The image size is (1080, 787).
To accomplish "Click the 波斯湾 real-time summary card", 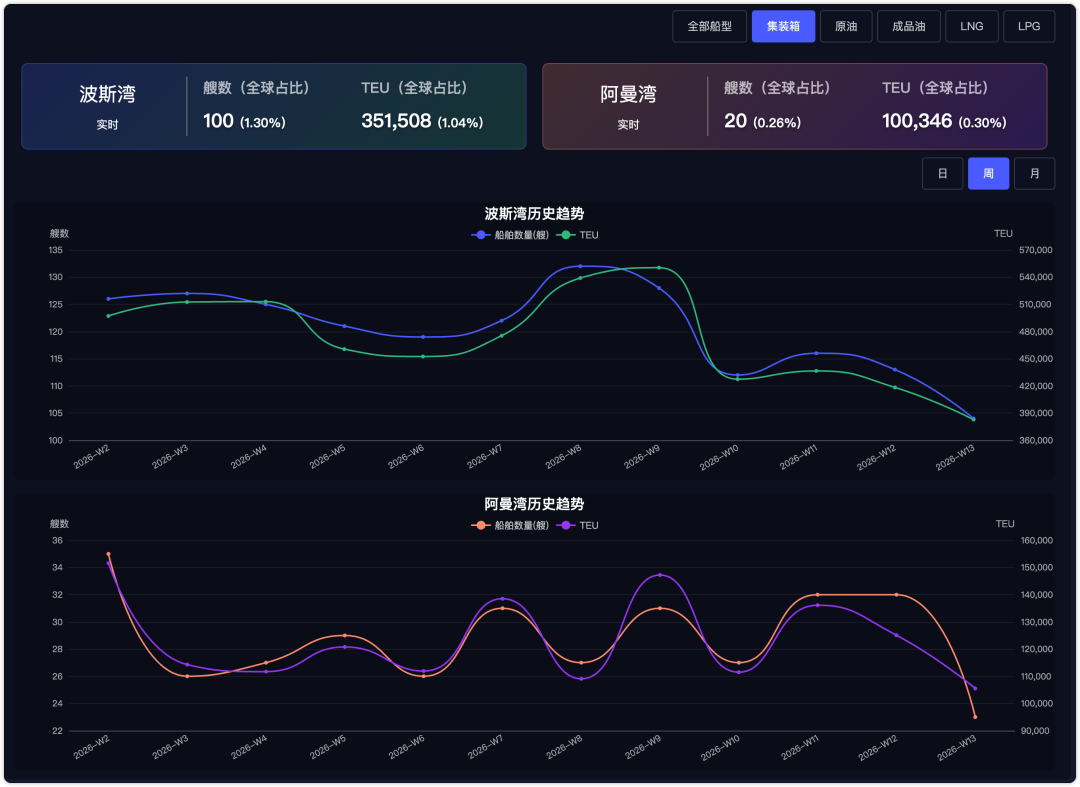I will [273, 107].
